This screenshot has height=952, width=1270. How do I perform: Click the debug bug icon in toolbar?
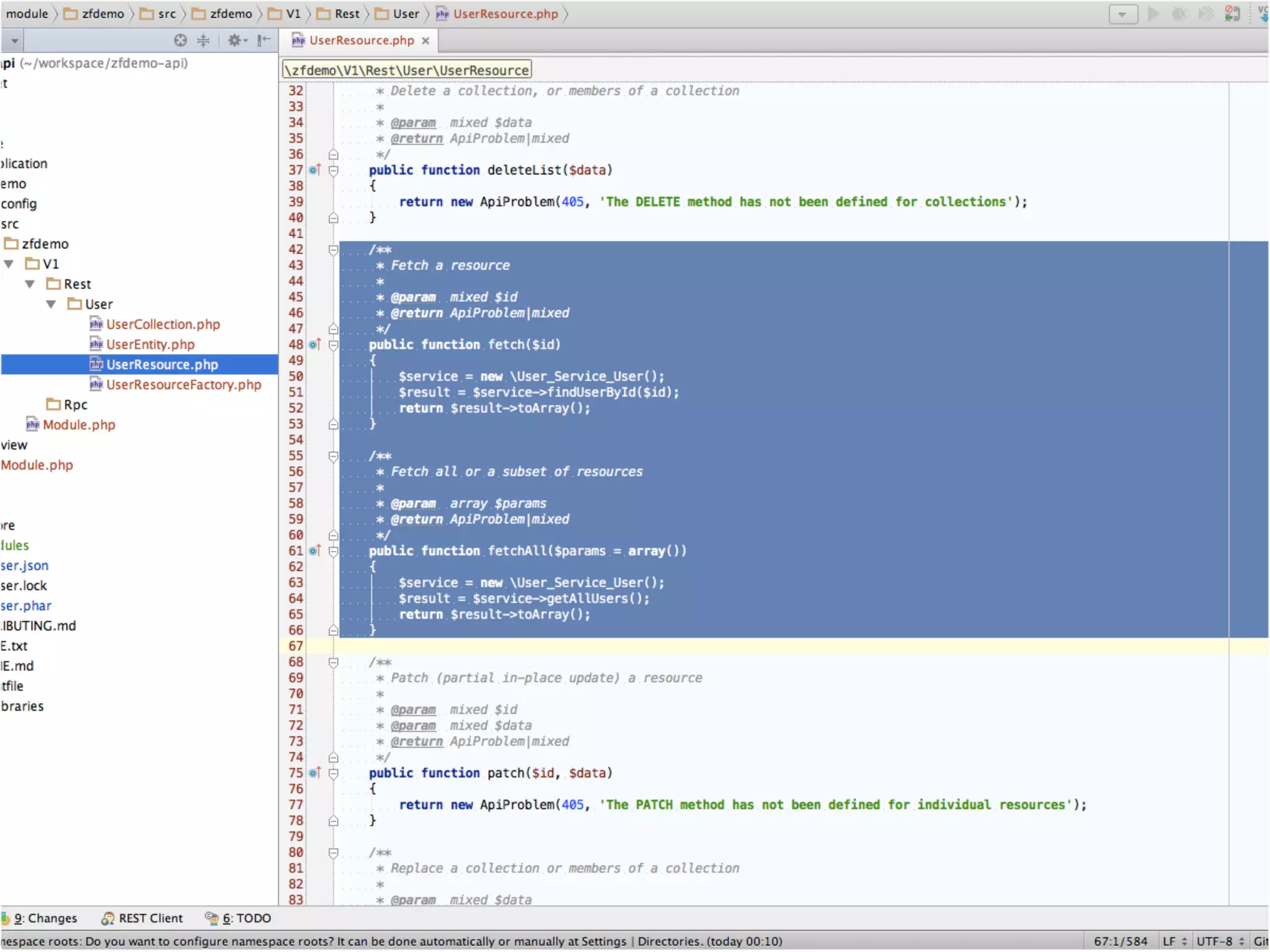[x=1179, y=14]
